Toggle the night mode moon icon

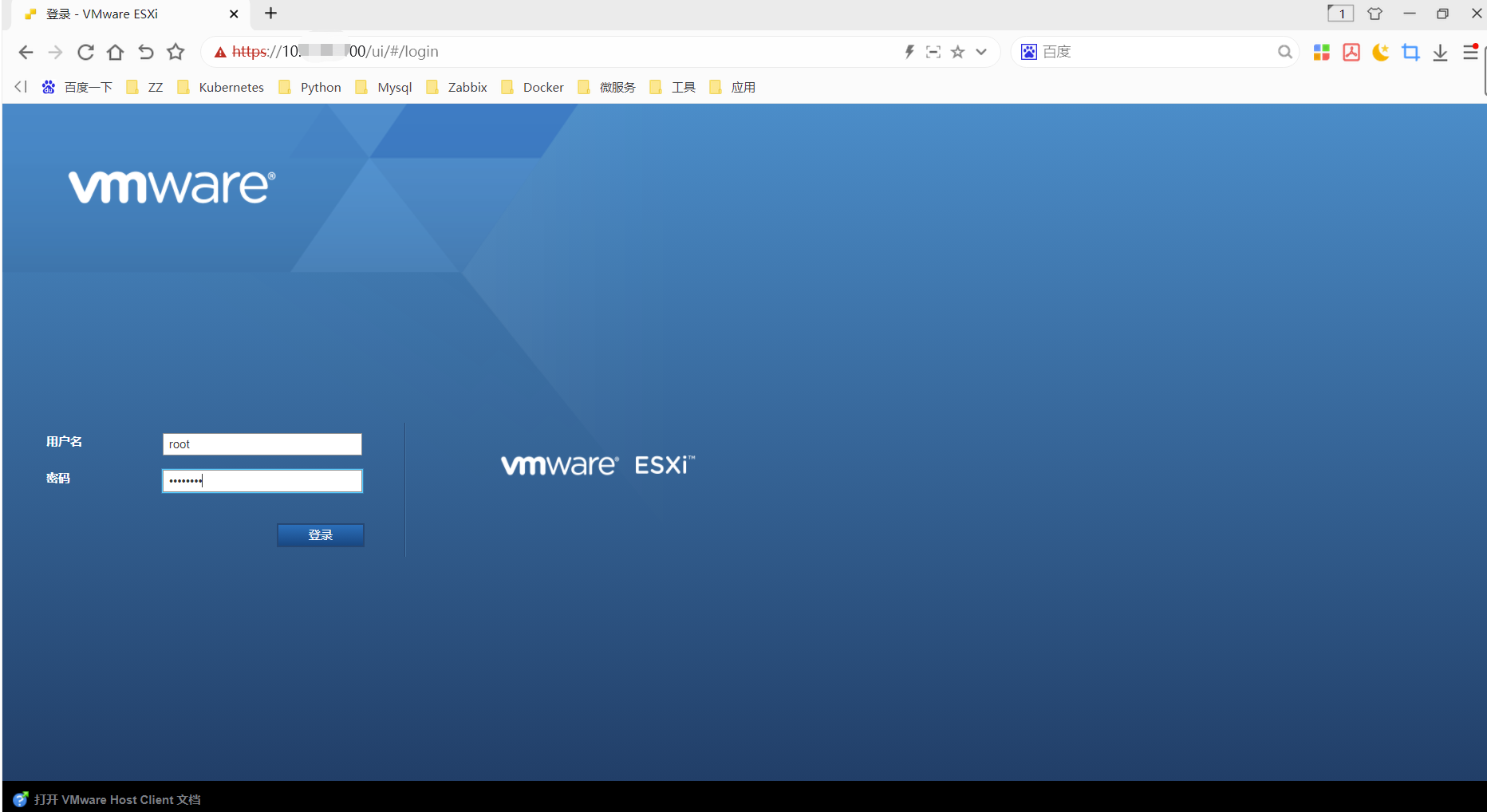[1381, 52]
